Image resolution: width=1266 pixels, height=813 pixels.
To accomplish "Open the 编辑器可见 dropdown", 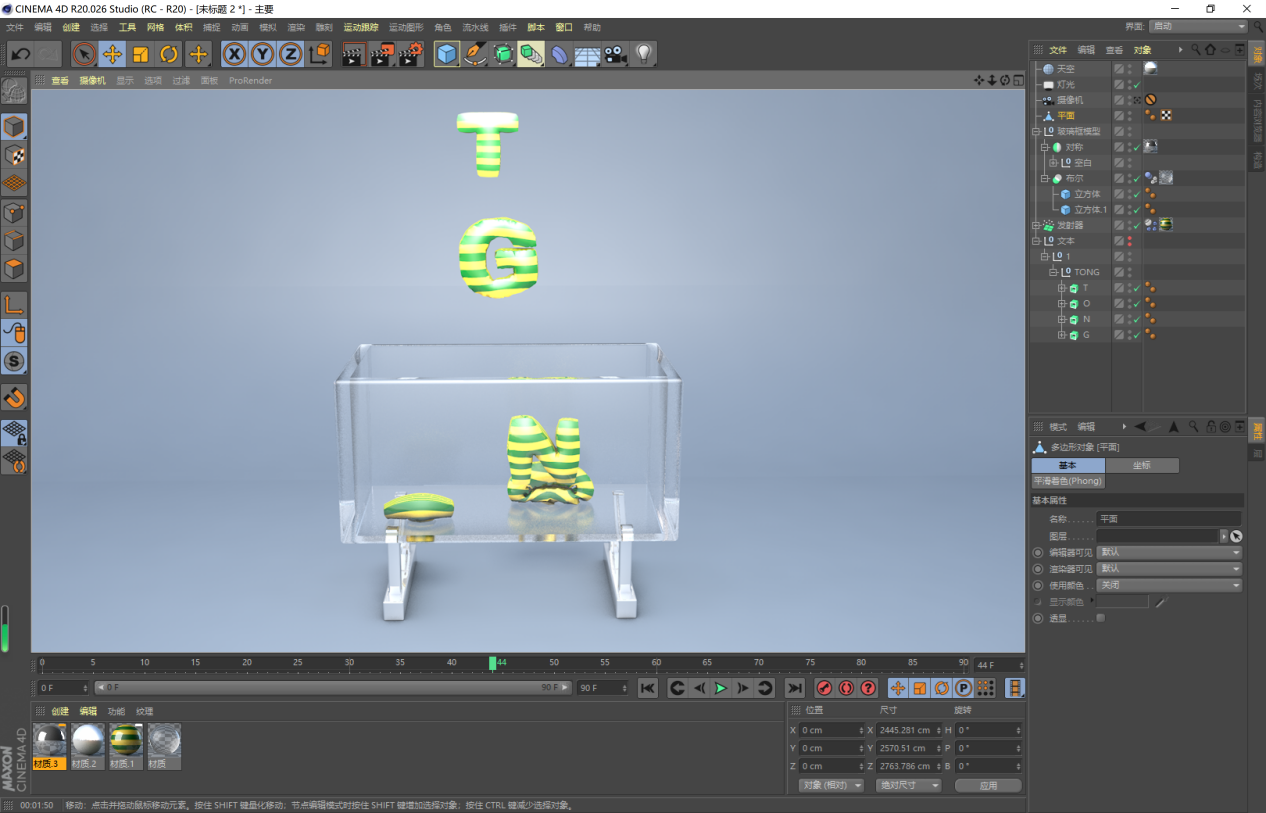I will pos(1168,552).
